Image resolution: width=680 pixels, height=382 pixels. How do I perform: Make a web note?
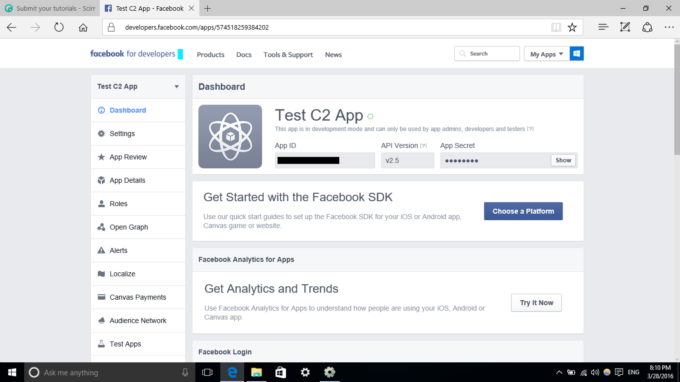625,27
